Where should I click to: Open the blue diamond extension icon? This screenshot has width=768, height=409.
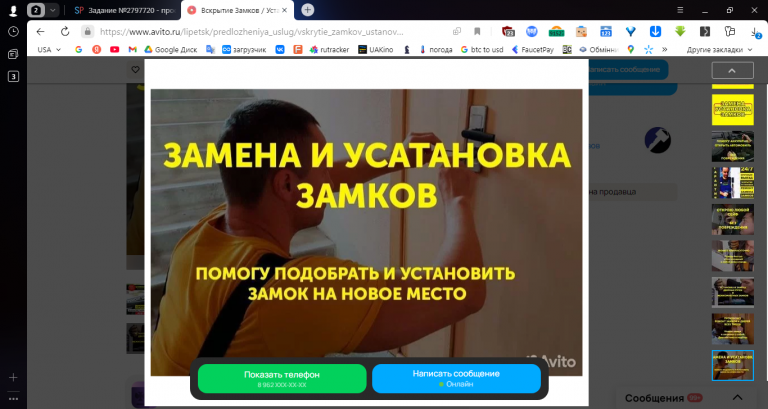[630, 31]
